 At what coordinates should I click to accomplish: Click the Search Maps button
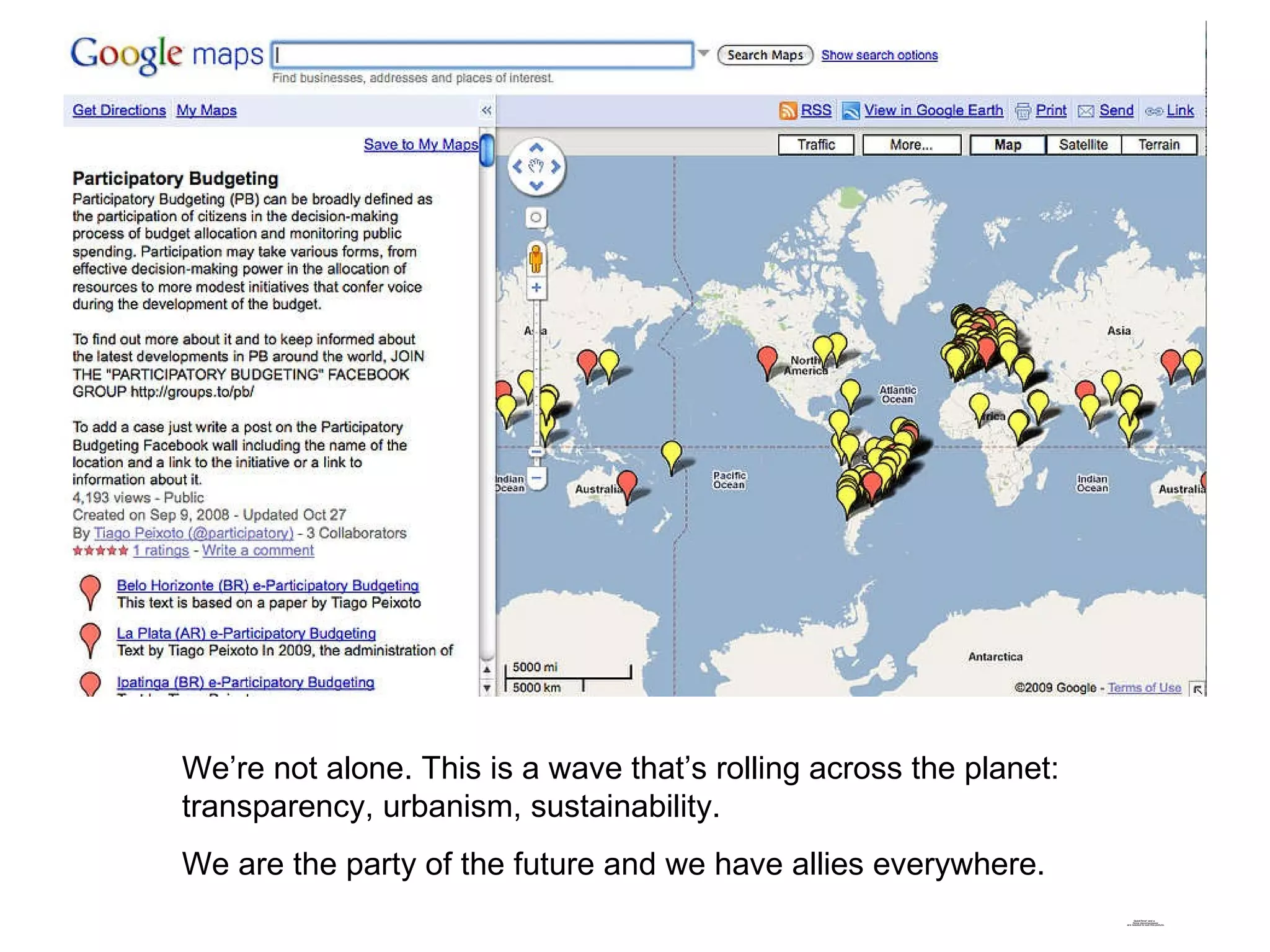click(x=765, y=55)
